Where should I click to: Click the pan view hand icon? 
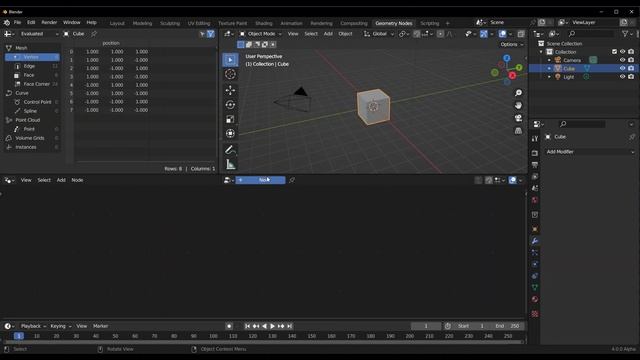[518, 105]
